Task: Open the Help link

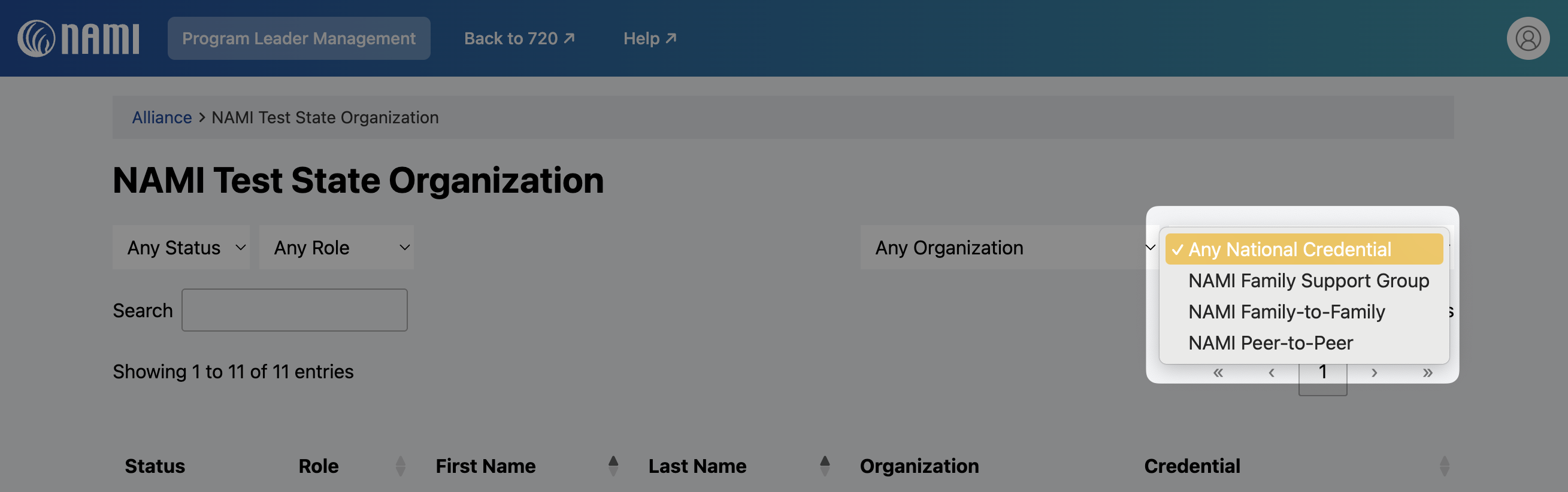Action: [649, 38]
